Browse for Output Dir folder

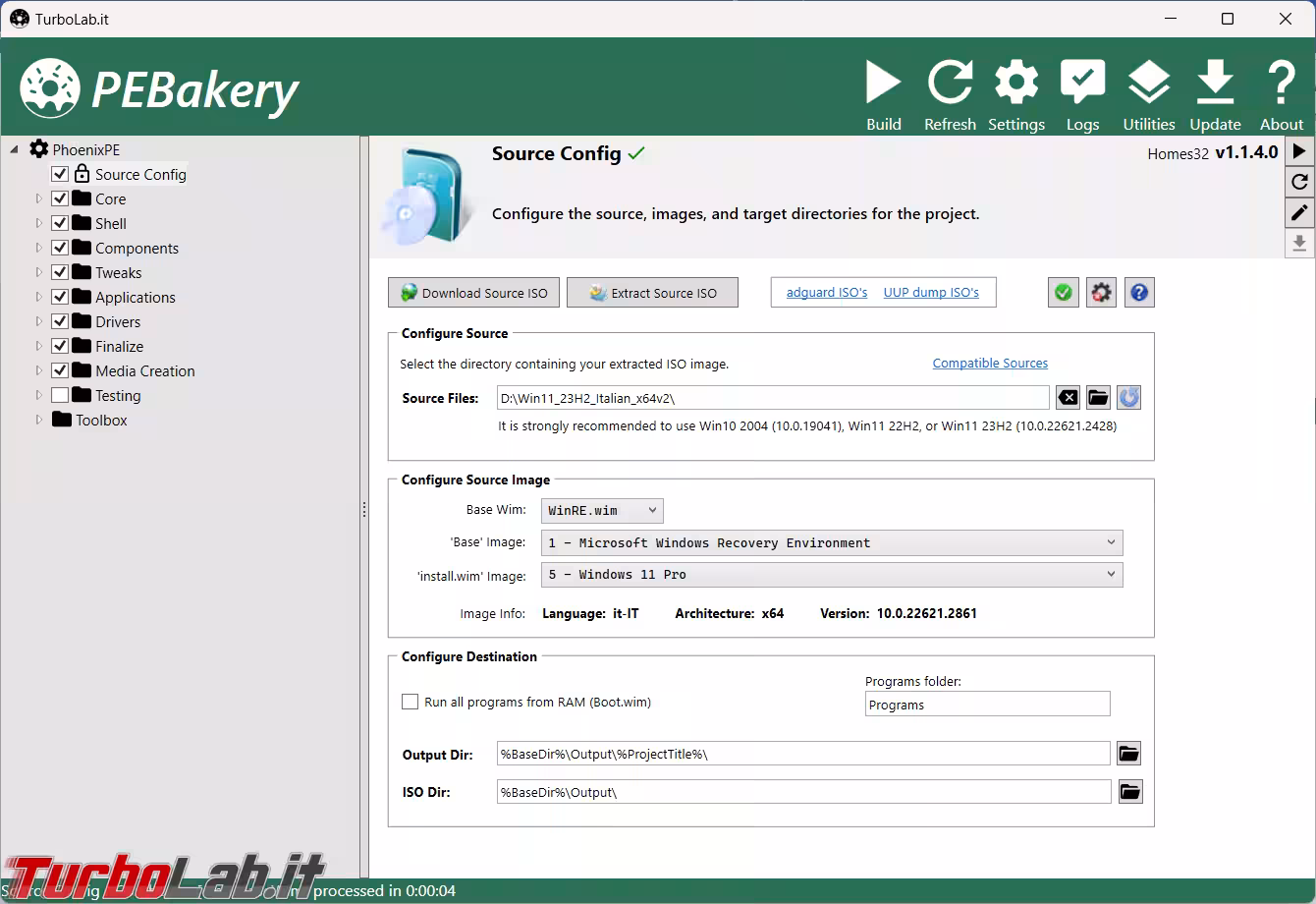coord(1128,755)
